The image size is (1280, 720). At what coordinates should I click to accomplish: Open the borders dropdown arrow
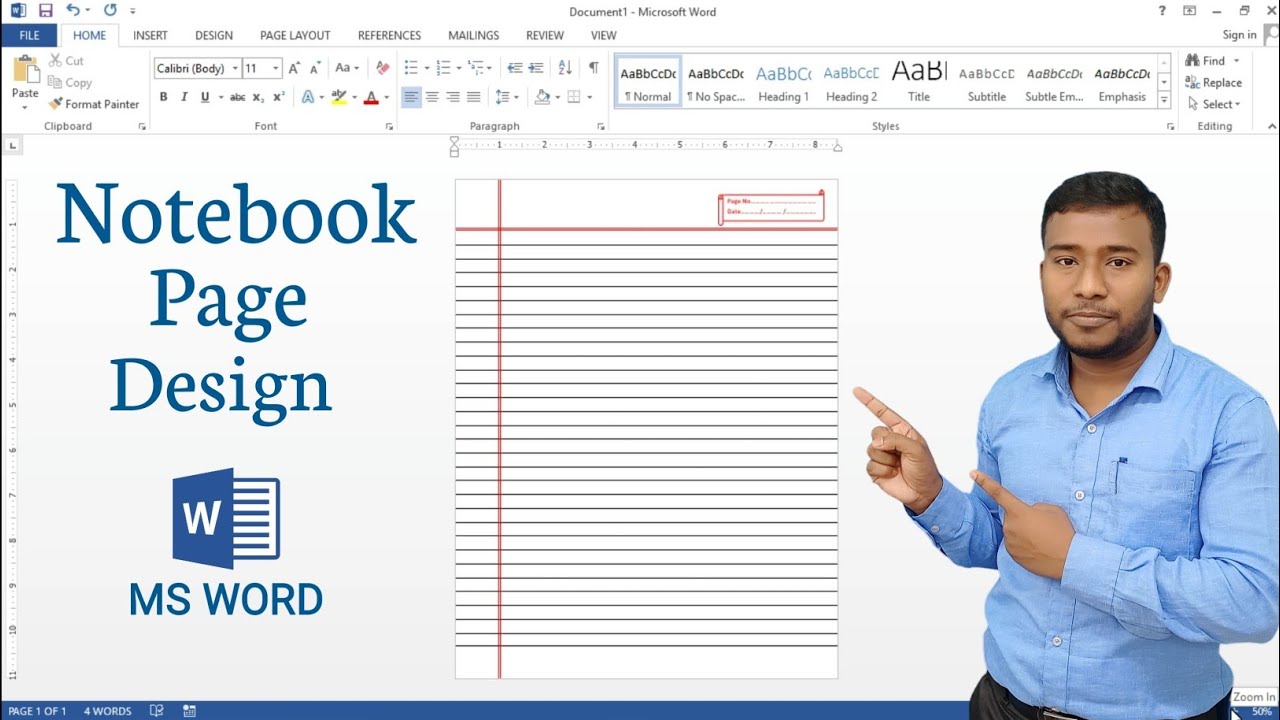click(x=590, y=97)
